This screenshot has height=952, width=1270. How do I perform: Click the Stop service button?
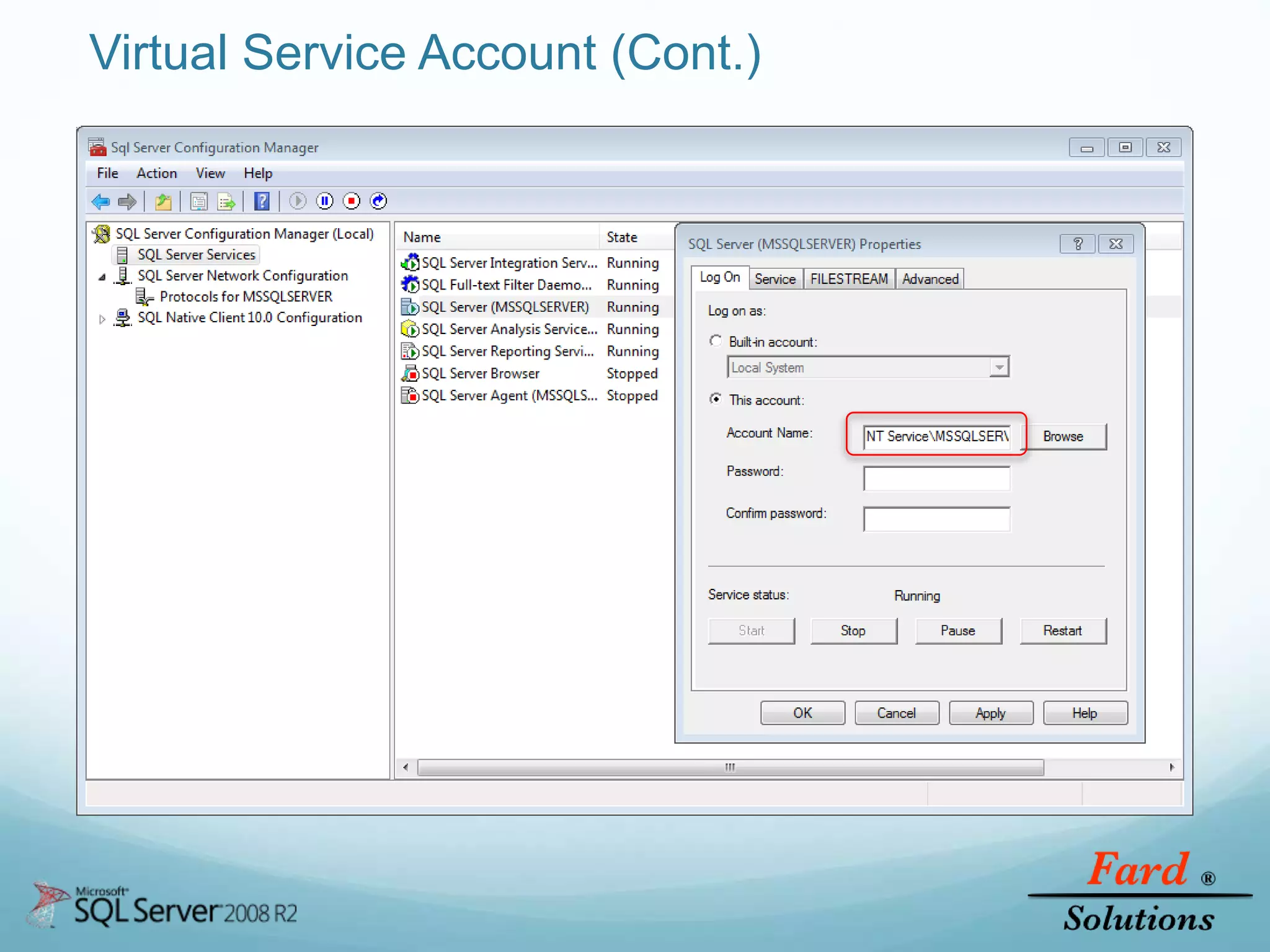click(853, 631)
